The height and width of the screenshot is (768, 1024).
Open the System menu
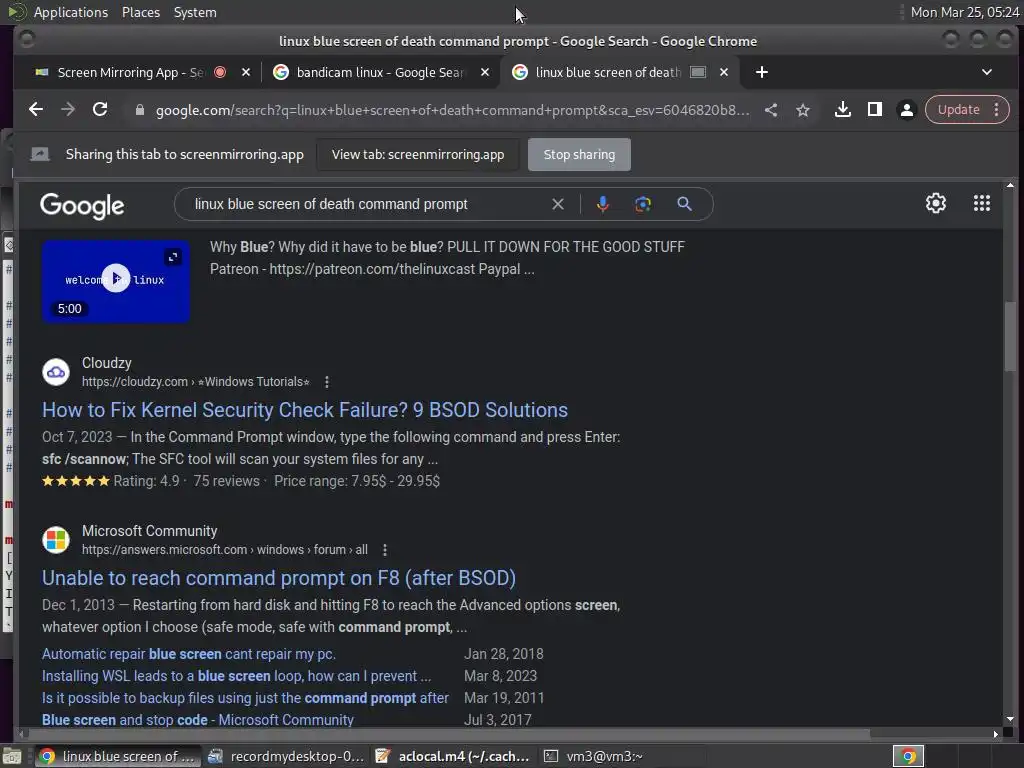[x=195, y=12]
